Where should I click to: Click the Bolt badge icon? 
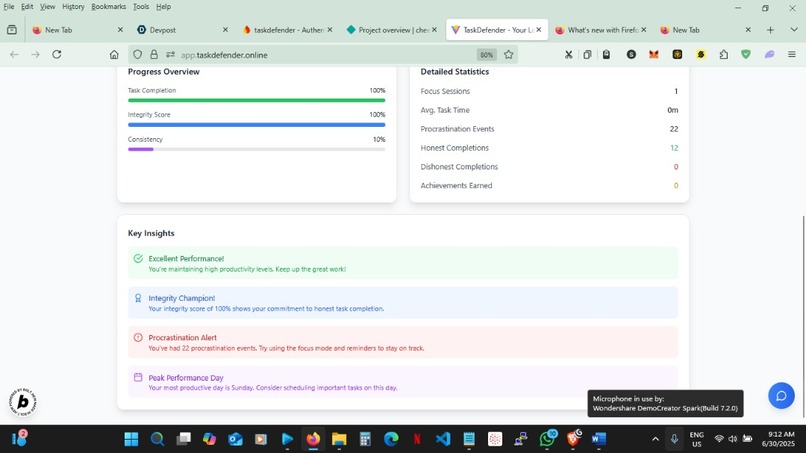(23, 402)
